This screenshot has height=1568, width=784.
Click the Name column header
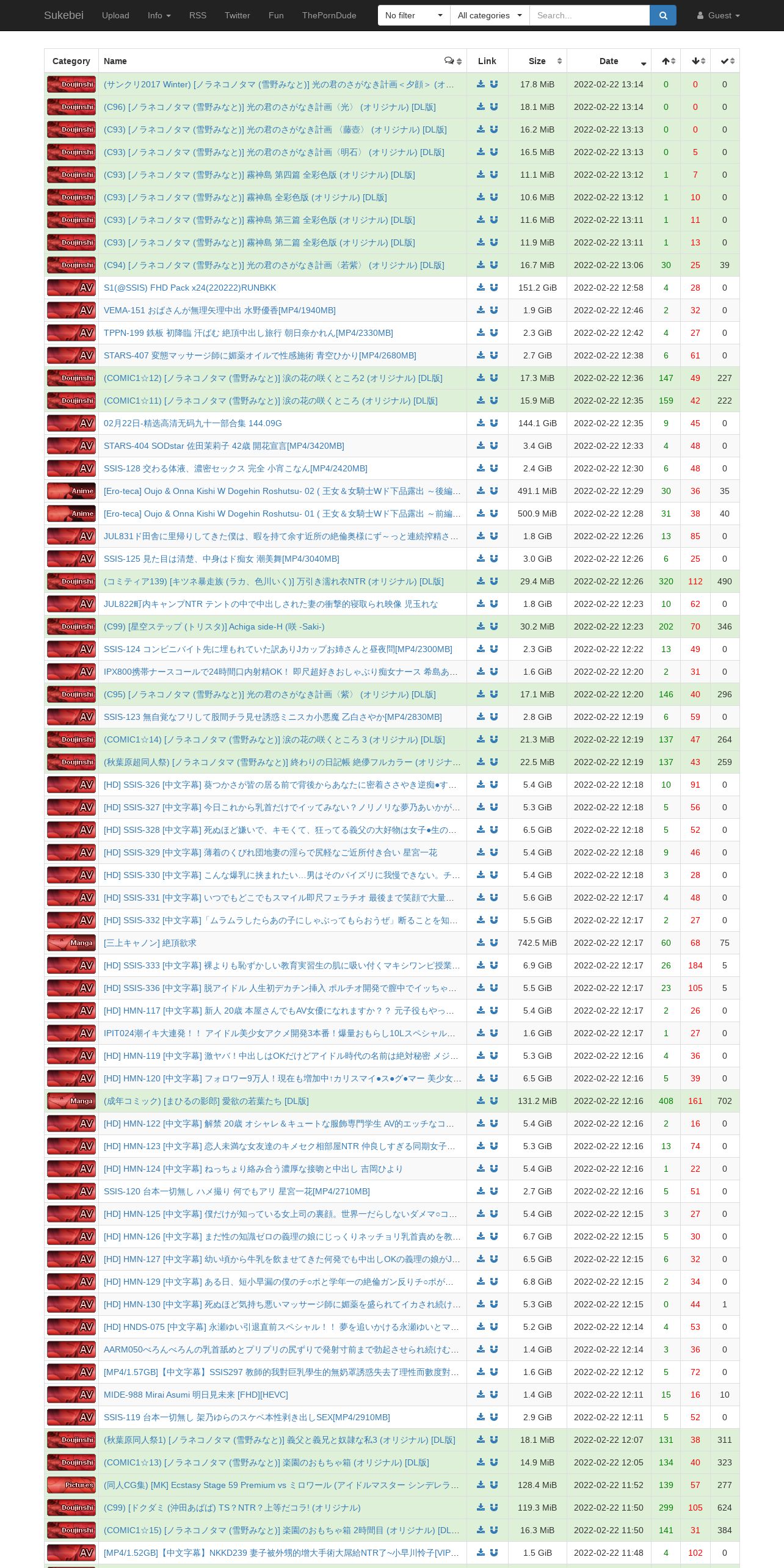point(283,61)
